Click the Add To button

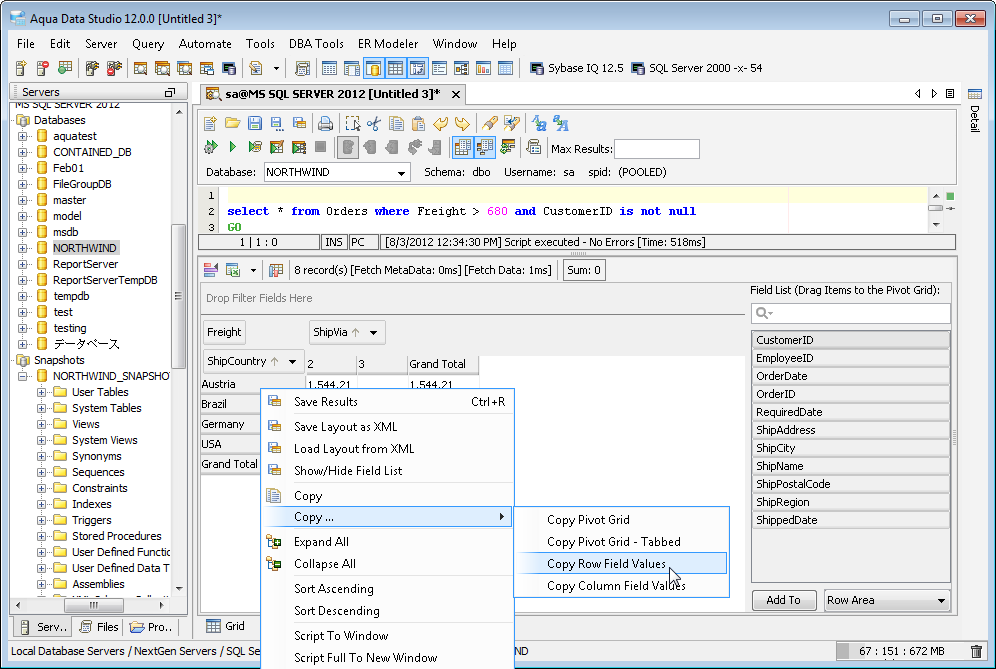[783, 601]
